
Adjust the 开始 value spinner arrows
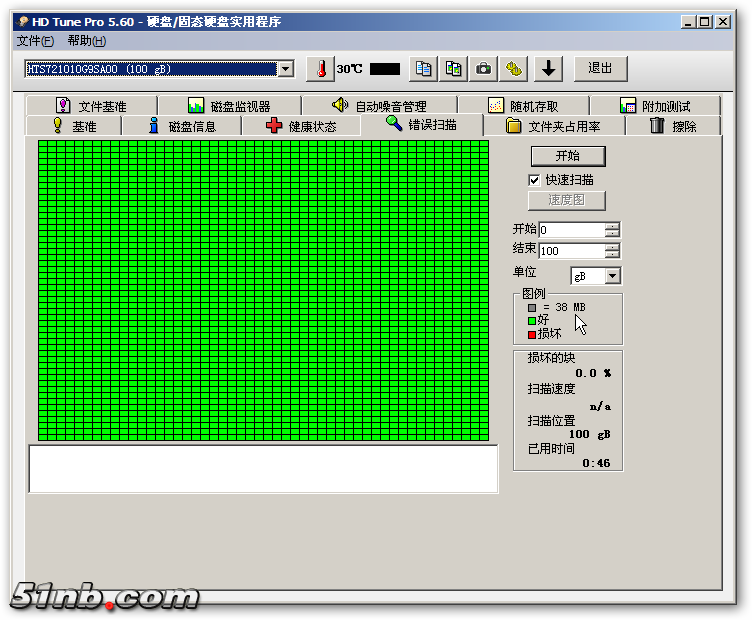click(612, 230)
